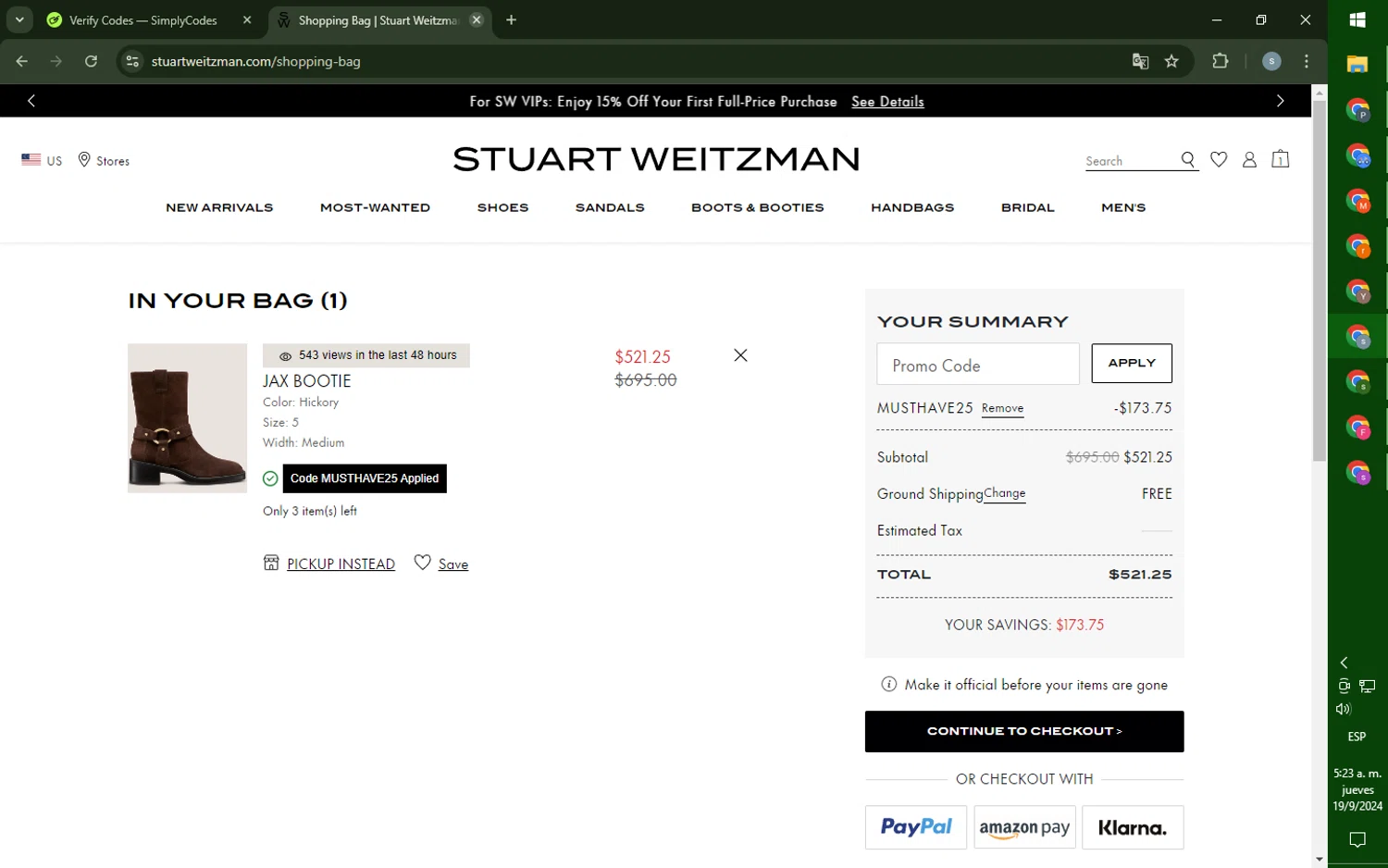Close the Verify Codes browser tab
1388x868 pixels.
(247, 20)
